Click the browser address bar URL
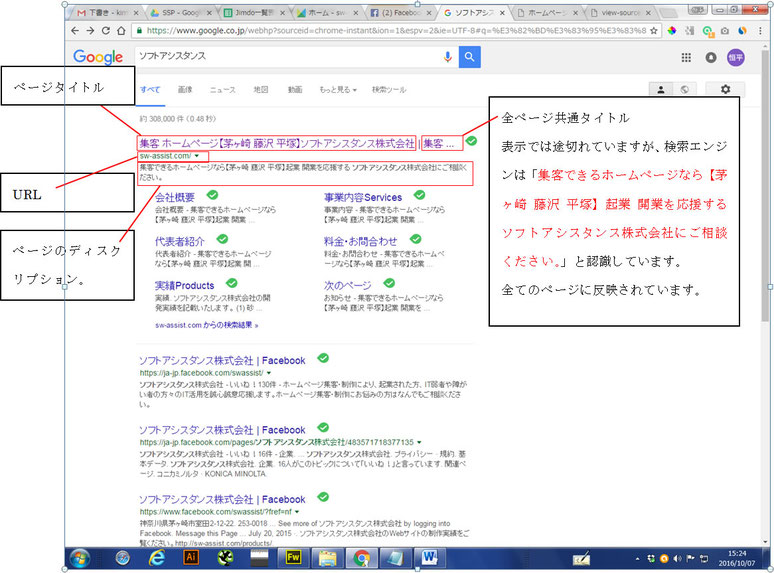This screenshot has width=774, height=573. (396, 31)
